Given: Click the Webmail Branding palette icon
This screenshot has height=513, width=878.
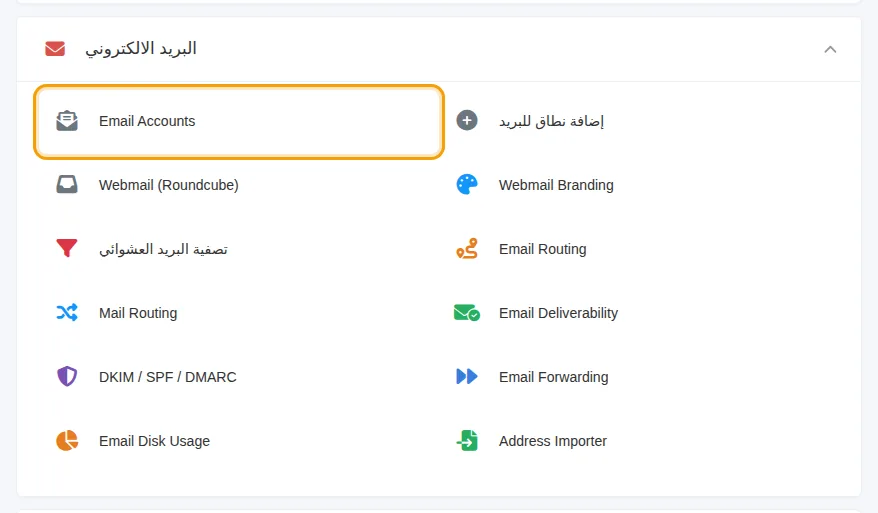Looking at the screenshot, I should tap(466, 184).
